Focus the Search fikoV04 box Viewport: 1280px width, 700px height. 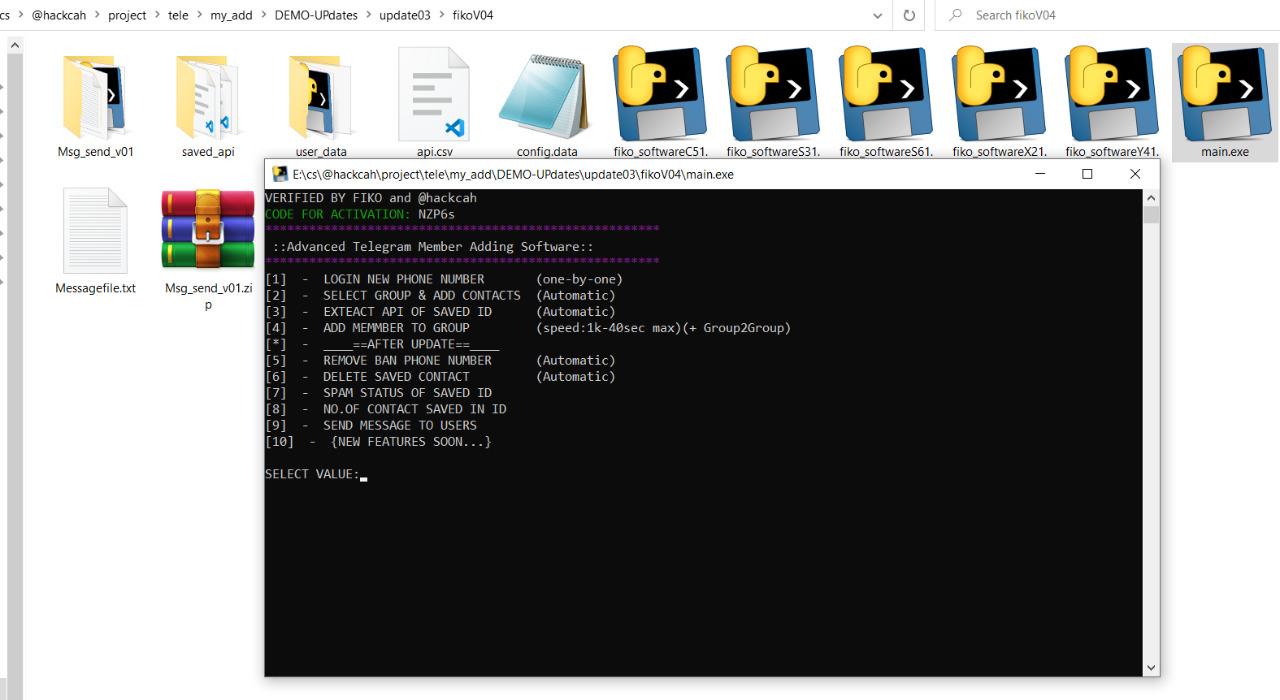click(x=1107, y=15)
